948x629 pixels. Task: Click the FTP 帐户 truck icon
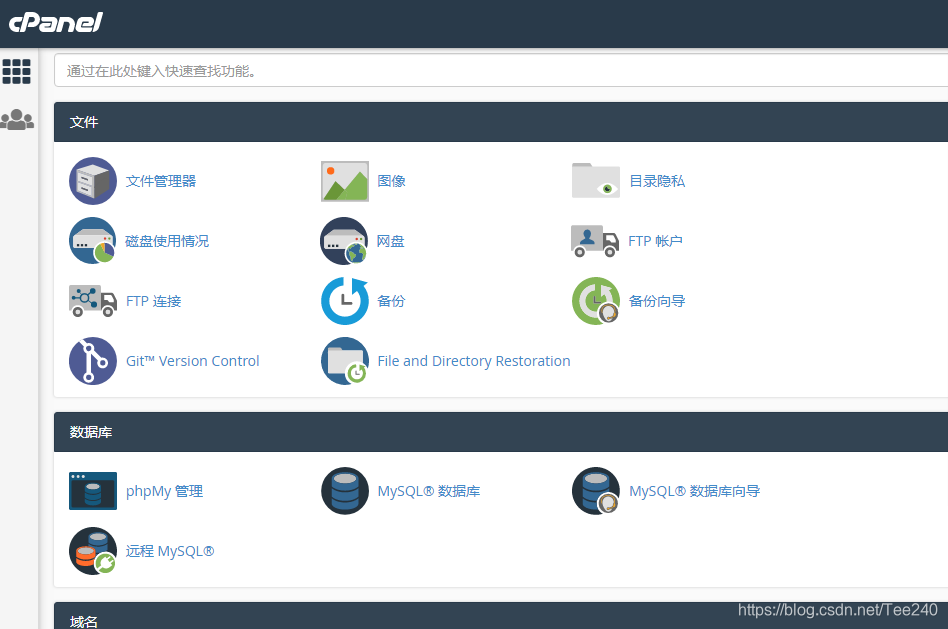595,241
